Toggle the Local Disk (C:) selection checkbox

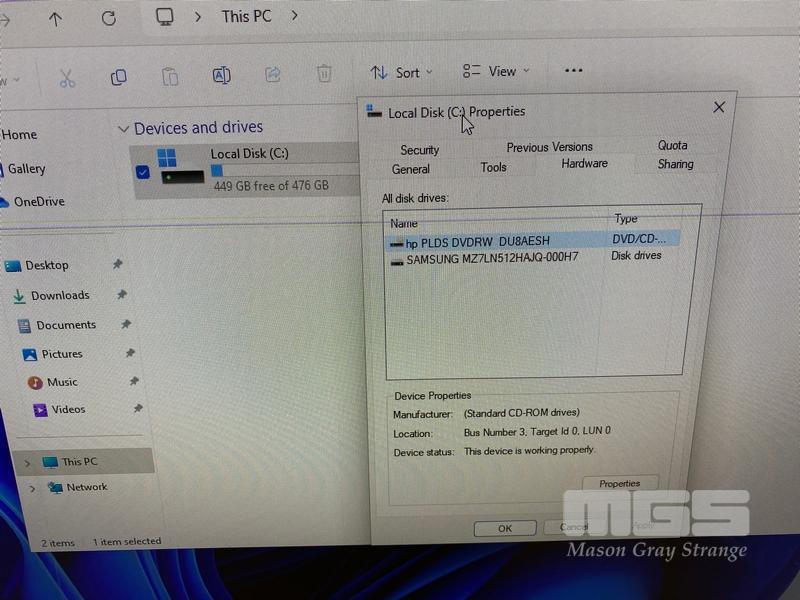[x=142, y=172]
